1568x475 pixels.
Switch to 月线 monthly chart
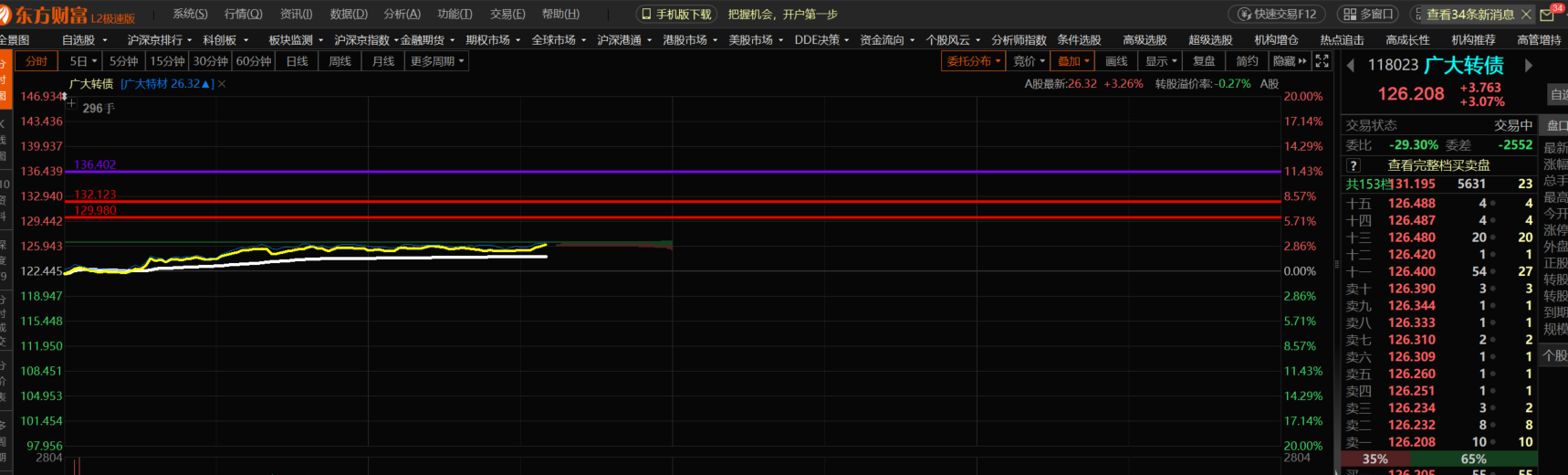383,61
